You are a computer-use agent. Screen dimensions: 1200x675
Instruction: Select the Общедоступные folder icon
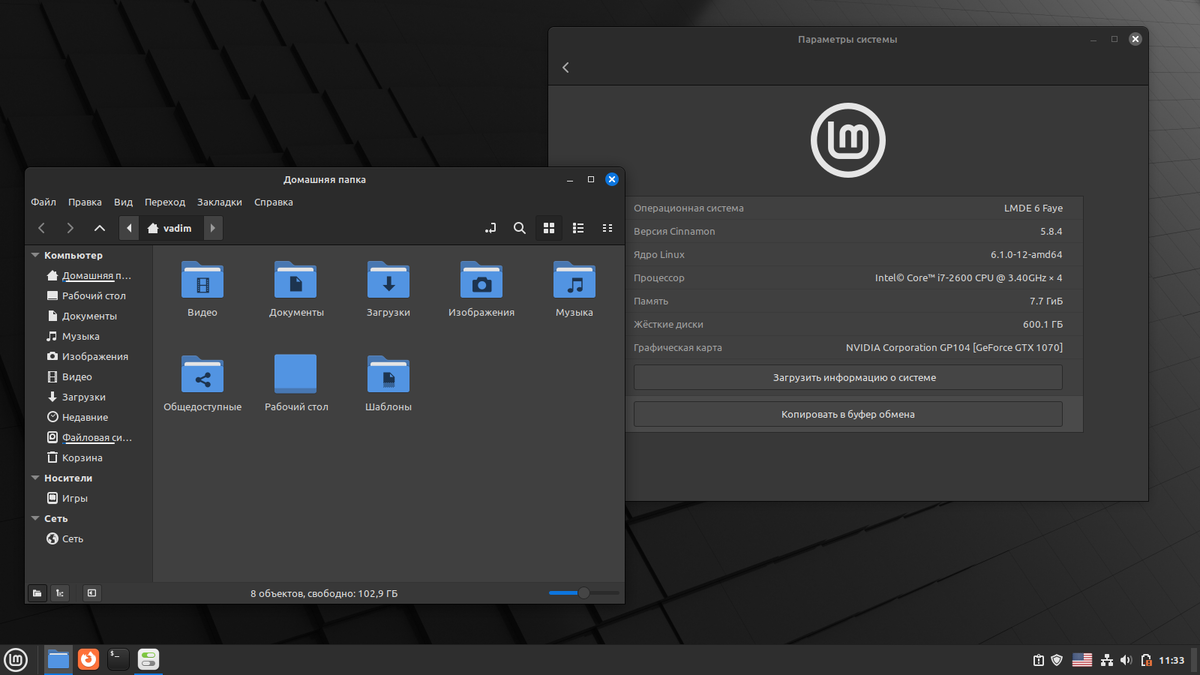click(202, 373)
